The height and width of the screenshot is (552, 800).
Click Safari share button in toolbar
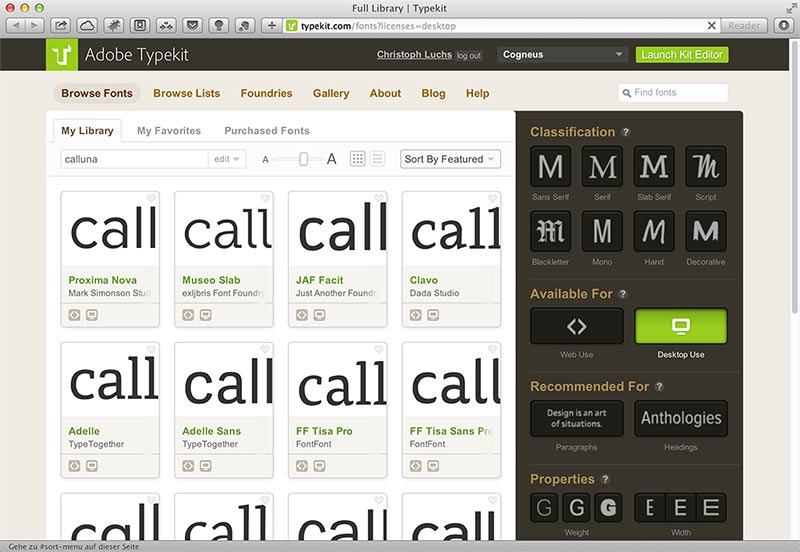[x=61, y=26]
